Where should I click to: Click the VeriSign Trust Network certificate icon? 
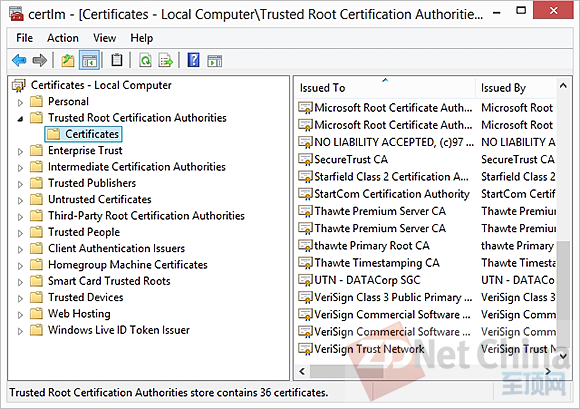[x=305, y=349]
